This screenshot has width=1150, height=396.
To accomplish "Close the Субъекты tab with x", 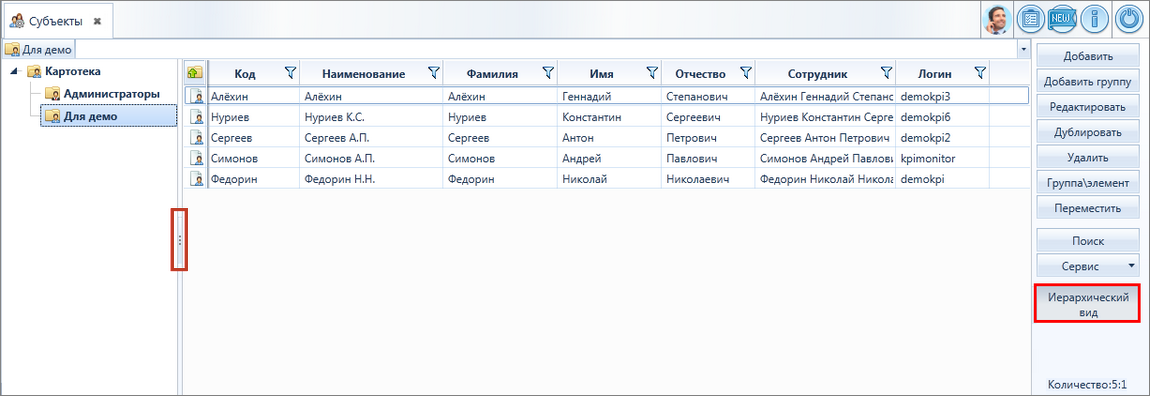I will click(x=97, y=21).
